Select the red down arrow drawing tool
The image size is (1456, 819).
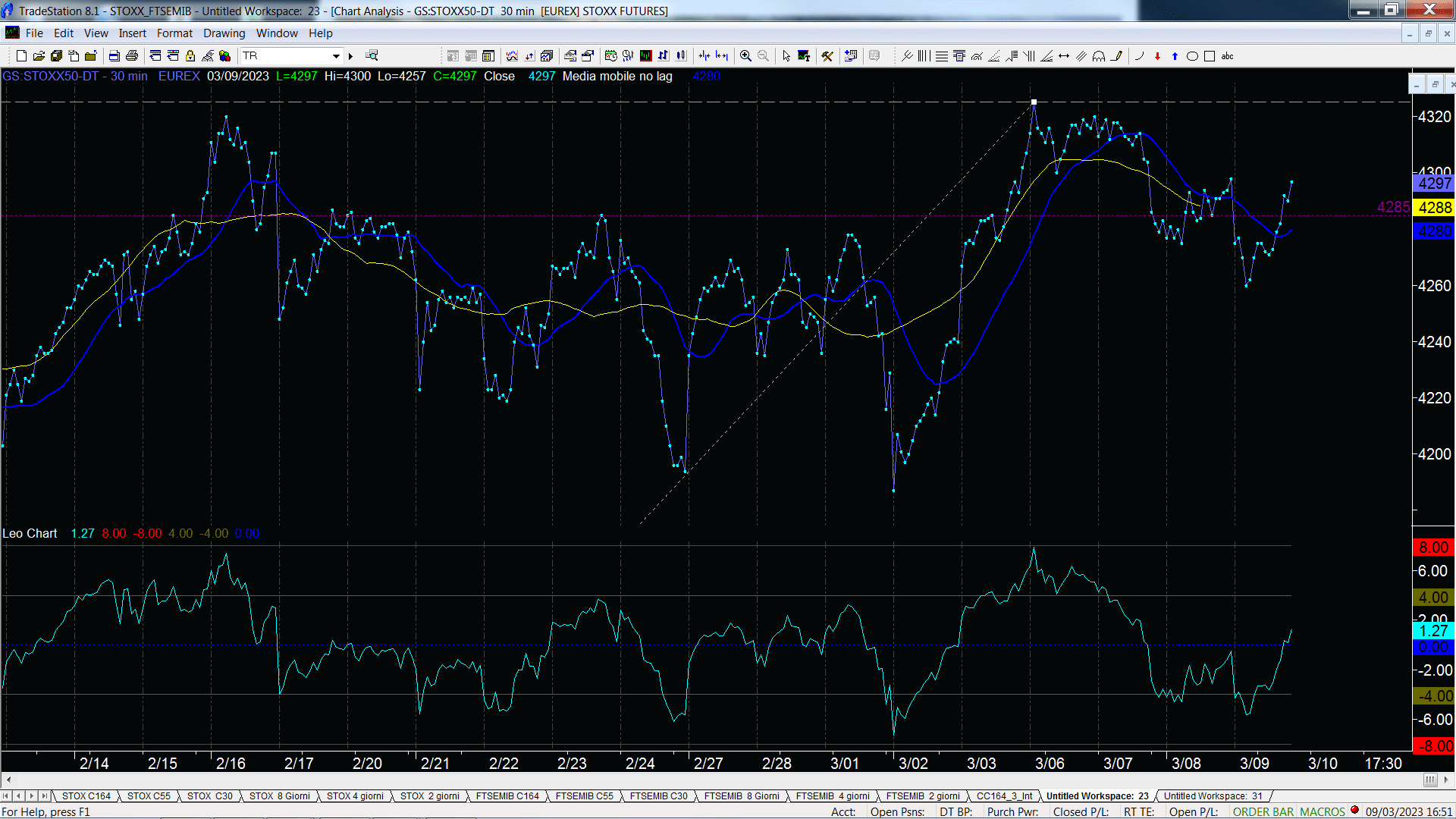(x=1157, y=56)
